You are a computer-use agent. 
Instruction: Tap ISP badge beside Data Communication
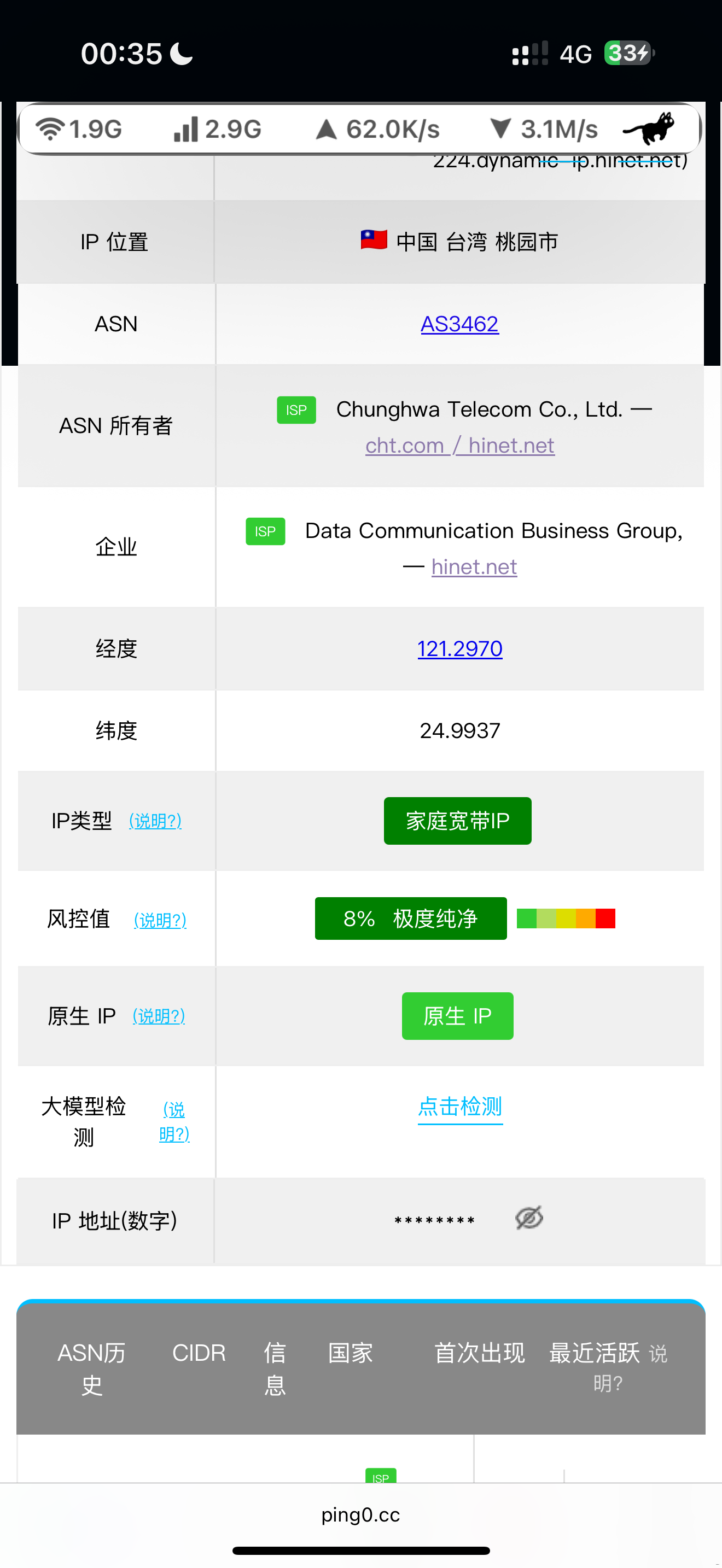(x=265, y=531)
